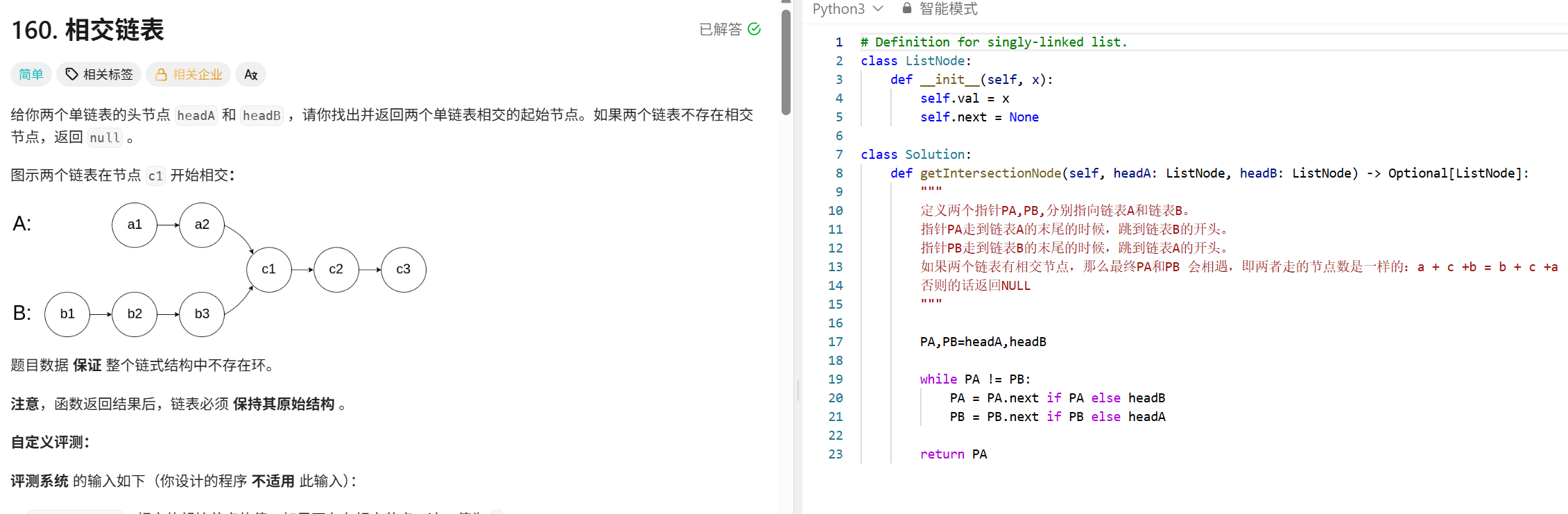Click the bold 保持其原始结构 text
Screen dimensions: 1568x514
point(284,404)
